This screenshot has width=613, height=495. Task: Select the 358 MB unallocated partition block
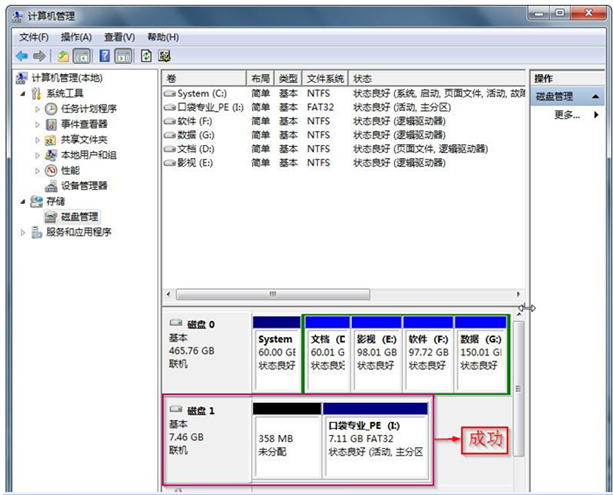coord(287,444)
